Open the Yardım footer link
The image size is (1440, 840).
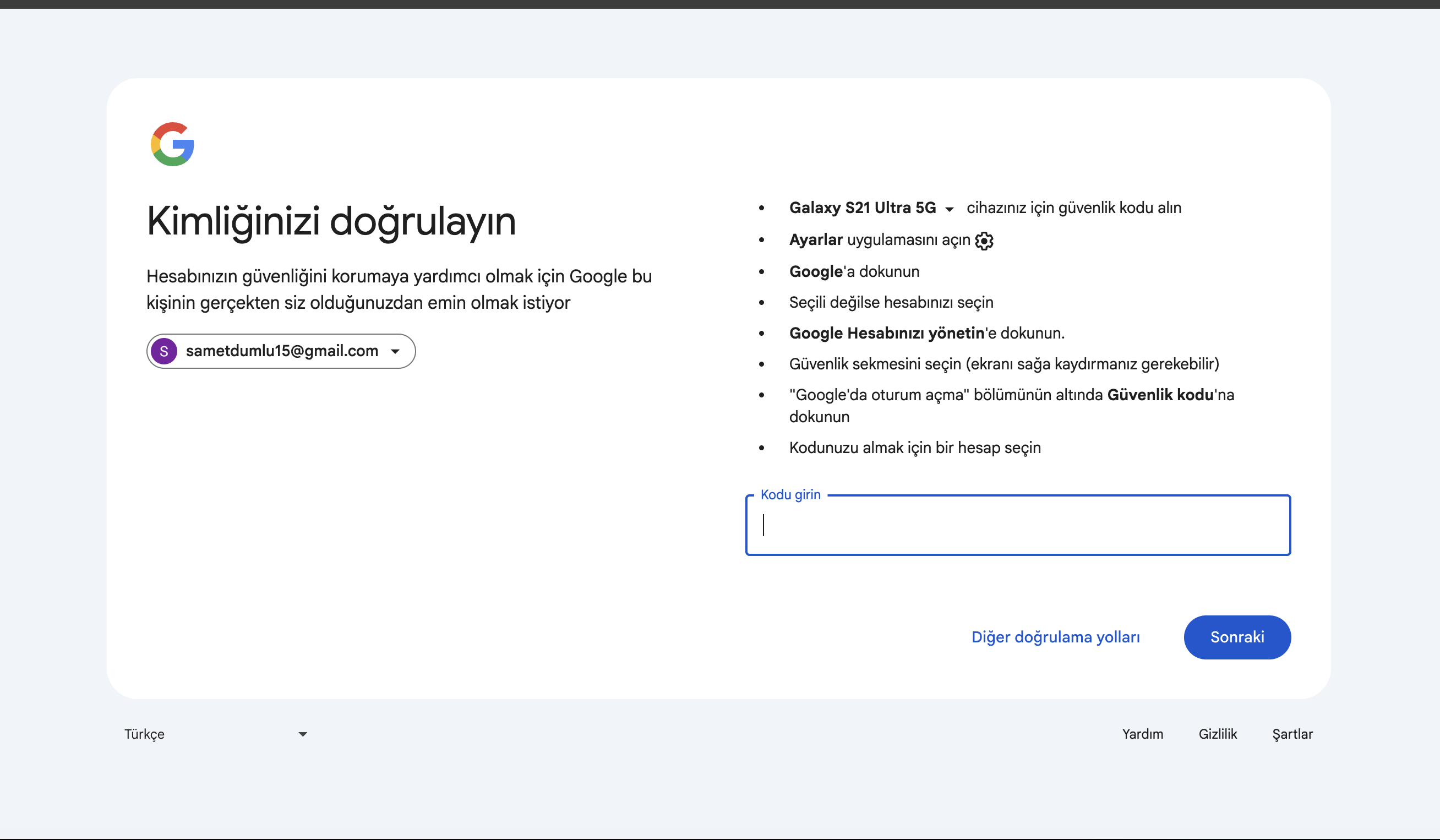click(1142, 734)
